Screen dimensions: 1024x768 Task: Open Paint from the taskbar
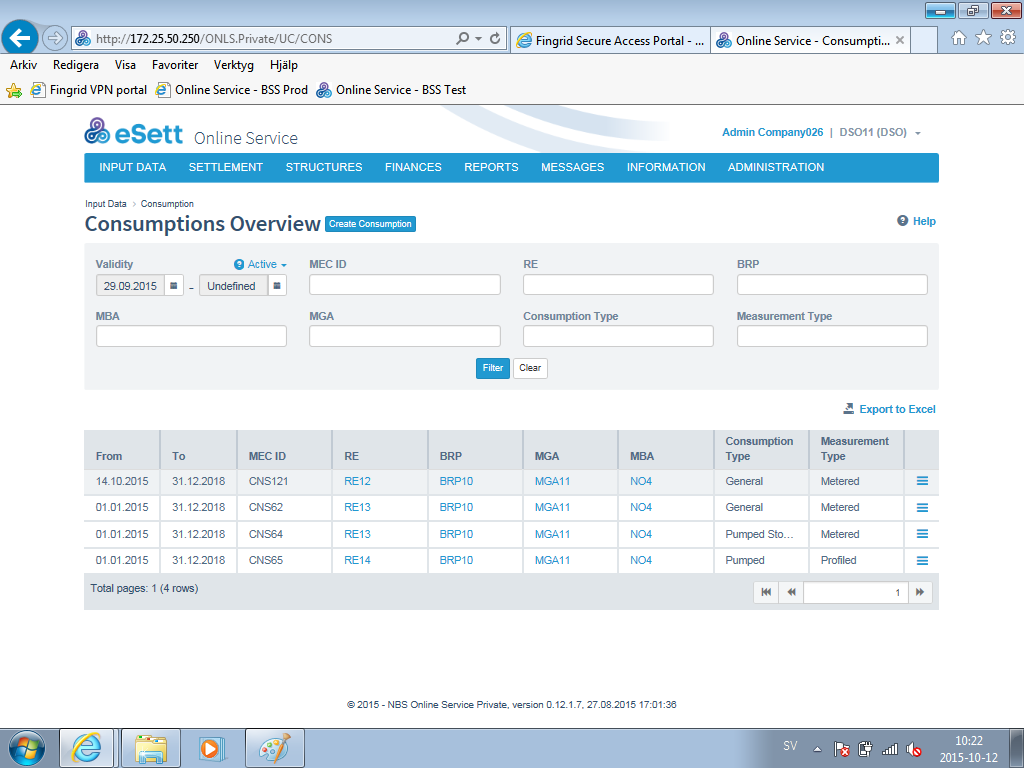click(x=274, y=748)
